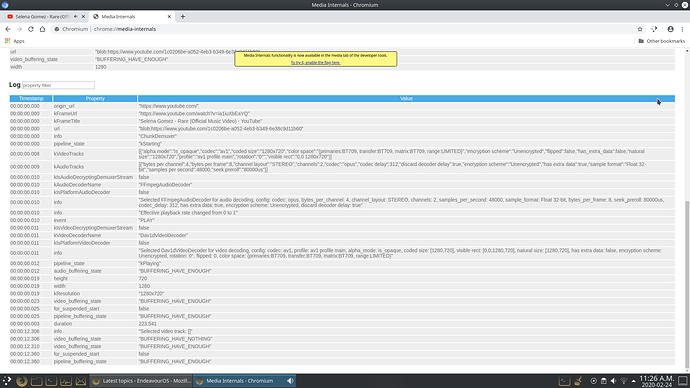690x388 pixels.
Task: Sort by the Timestamp column header
Action: pos(31,99)
